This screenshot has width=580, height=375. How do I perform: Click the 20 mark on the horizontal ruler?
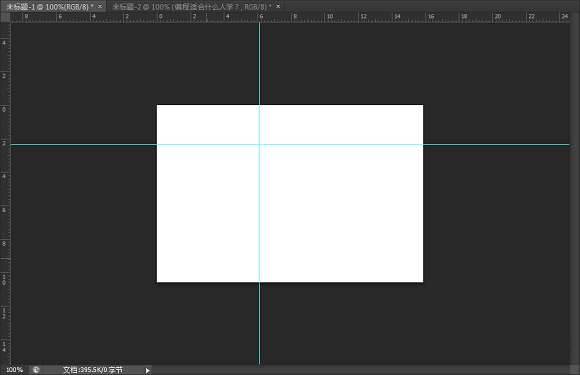pos(498,16)
